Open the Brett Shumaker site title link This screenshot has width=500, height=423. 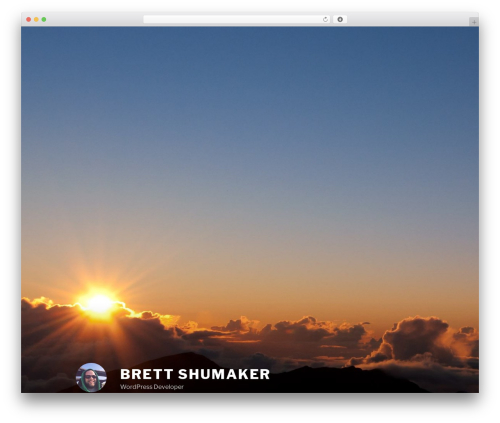pos(195,374)
